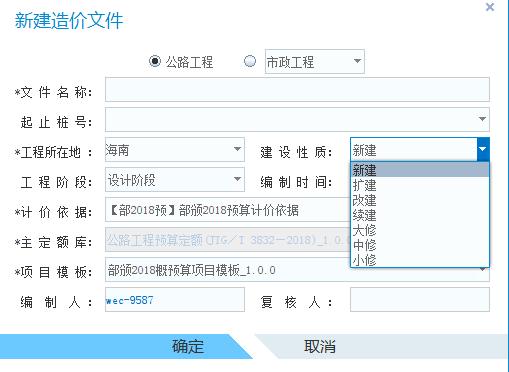Click the 编制人 field with wec-9587
The height and width of the screenshot is (372, 509).
point(175,300)
